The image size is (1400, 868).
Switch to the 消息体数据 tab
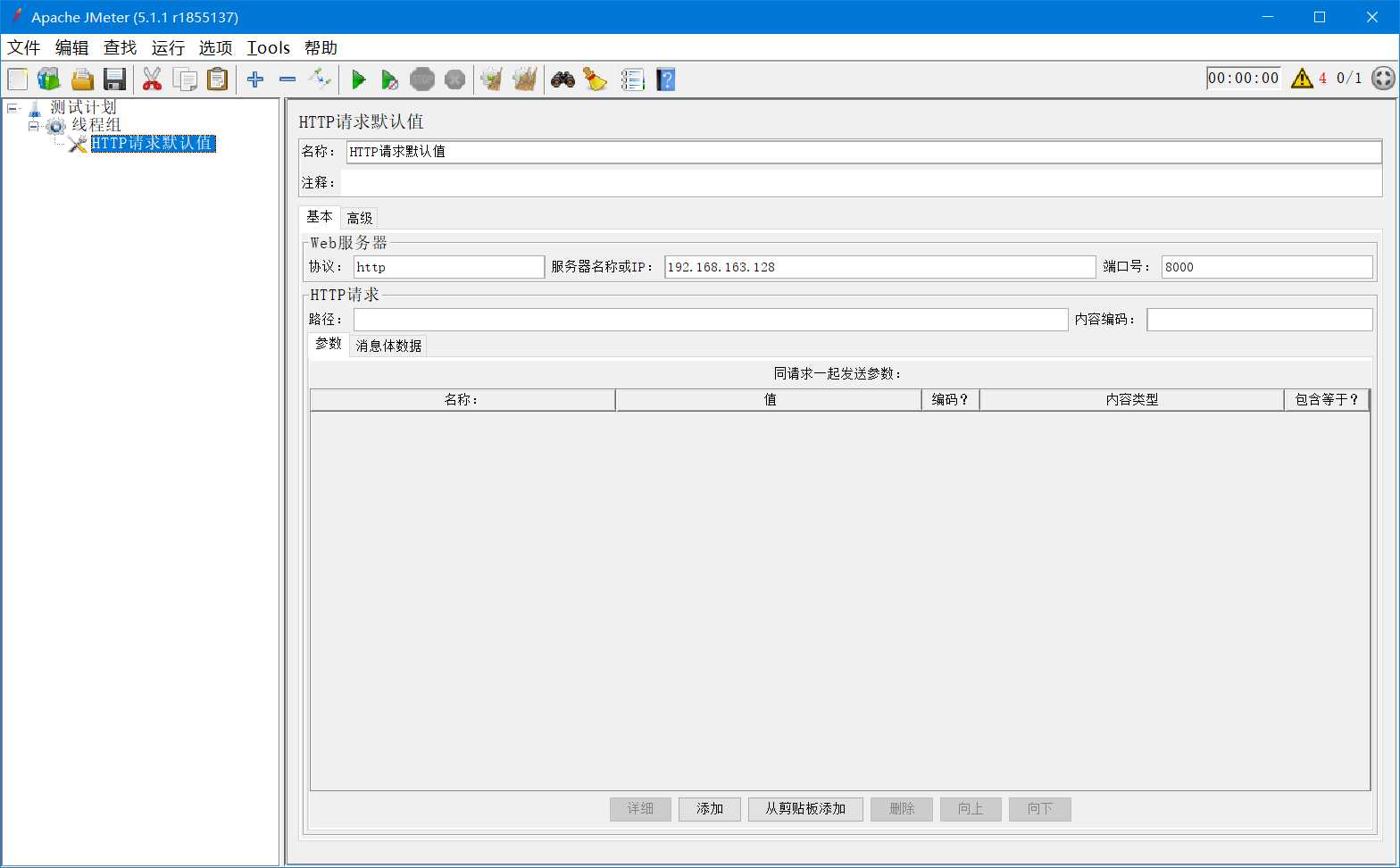(x=388, y=346)
